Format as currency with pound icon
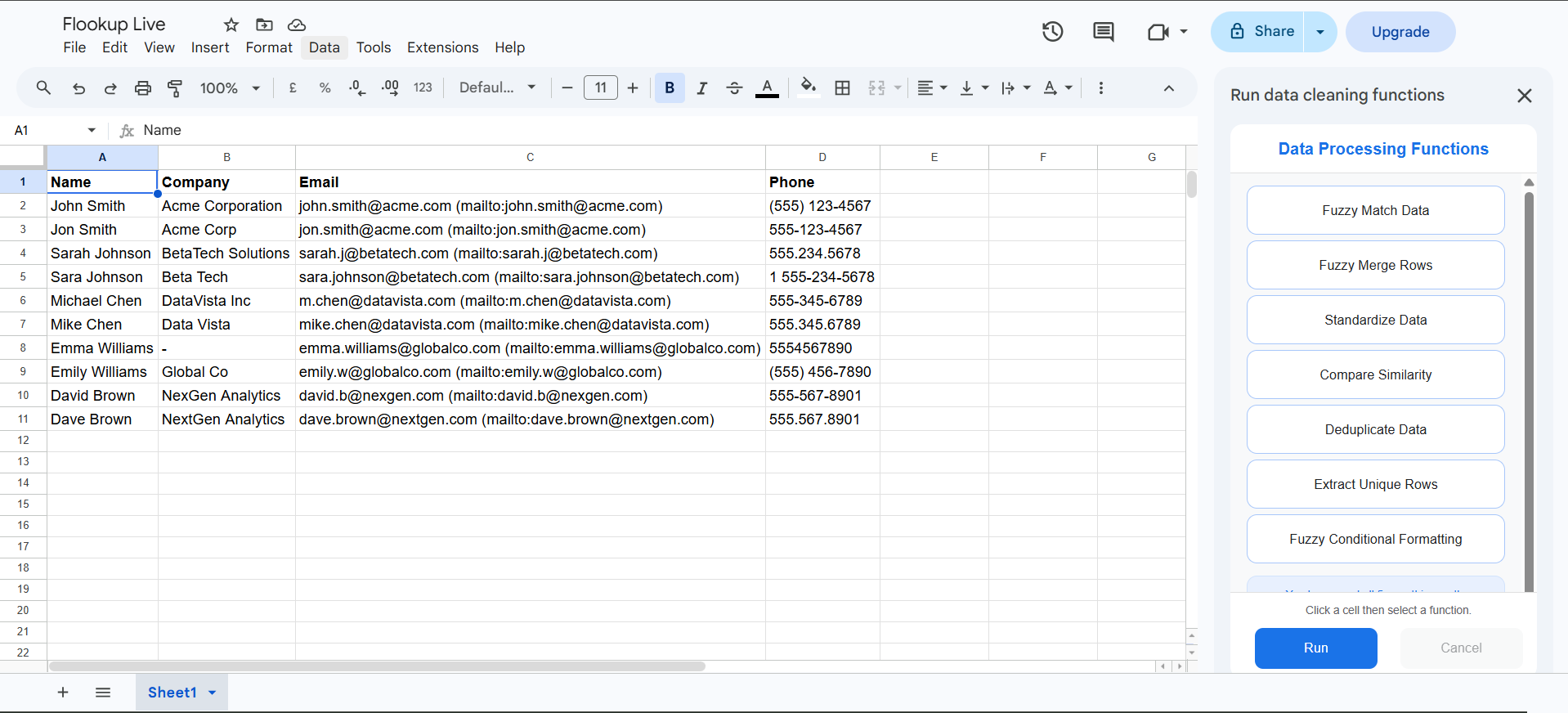1568x713 pixels. tap(293, 87)
